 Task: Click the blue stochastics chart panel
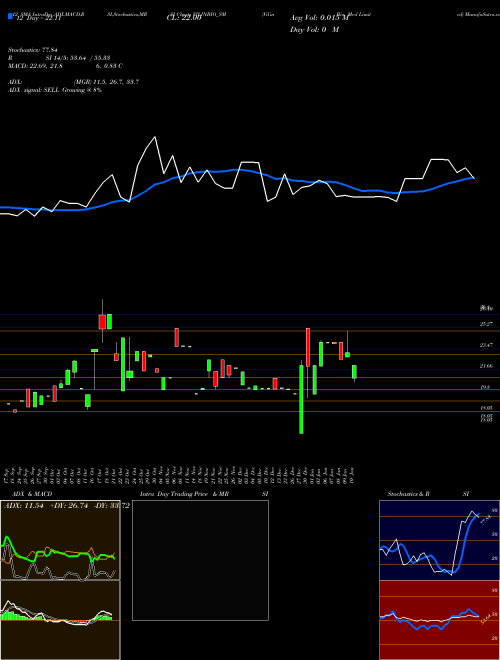(x=439, y=540)
